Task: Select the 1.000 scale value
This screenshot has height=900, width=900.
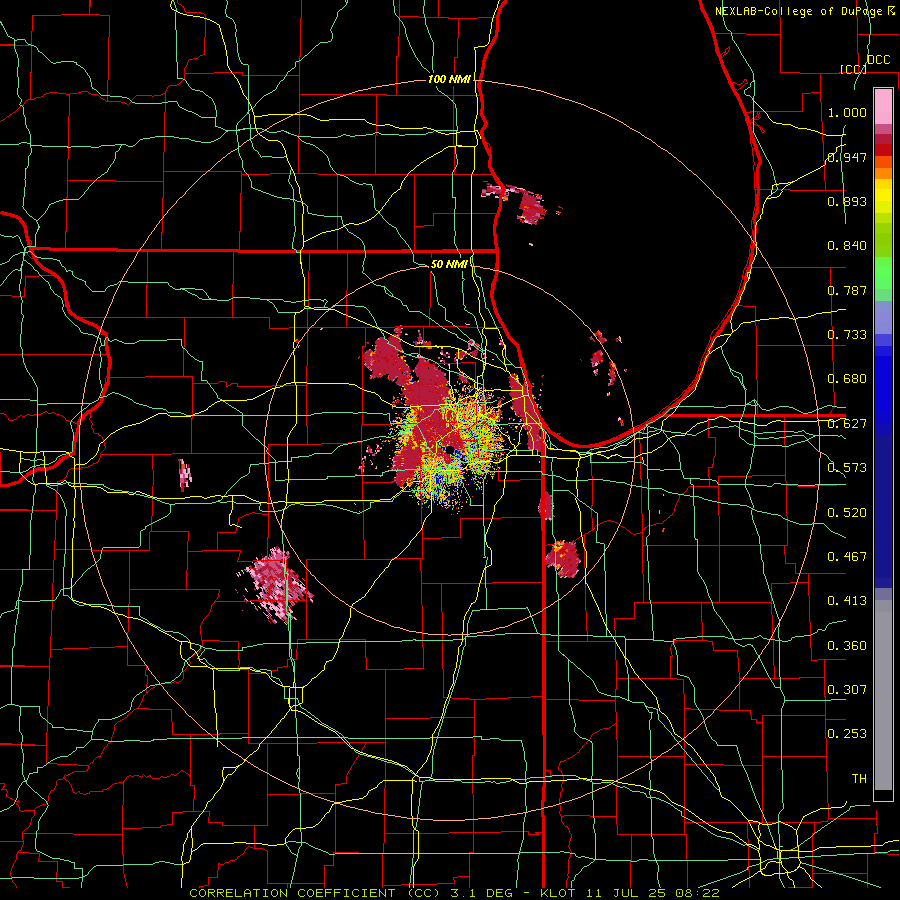Action: 847,112
